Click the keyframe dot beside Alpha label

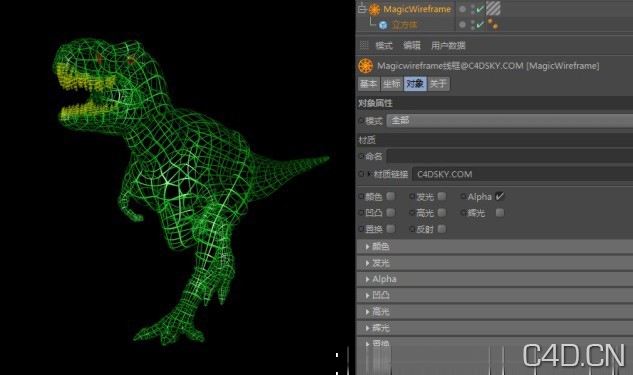point(463,197)
